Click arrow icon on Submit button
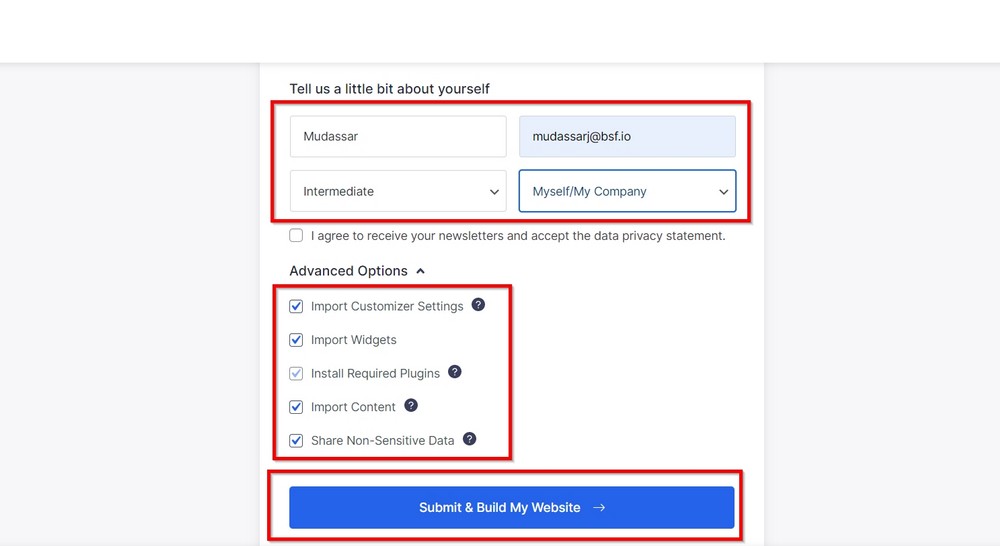The image size is (1000, 546). point(599,508)
